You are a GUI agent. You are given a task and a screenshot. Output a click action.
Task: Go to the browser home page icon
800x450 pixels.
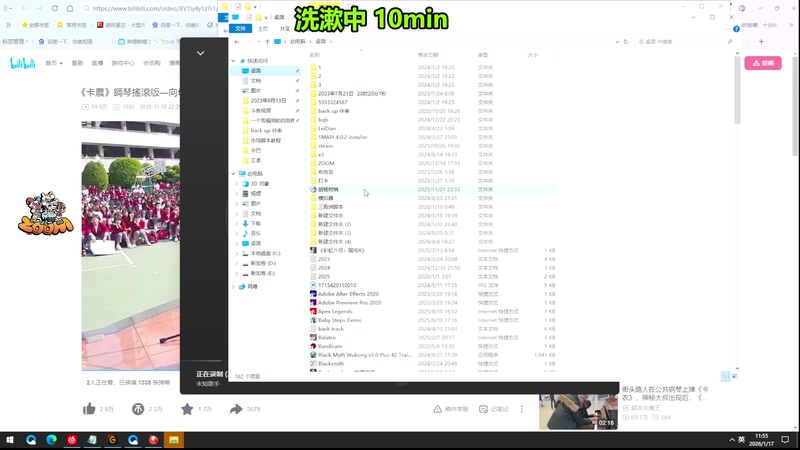pos(70,9)
